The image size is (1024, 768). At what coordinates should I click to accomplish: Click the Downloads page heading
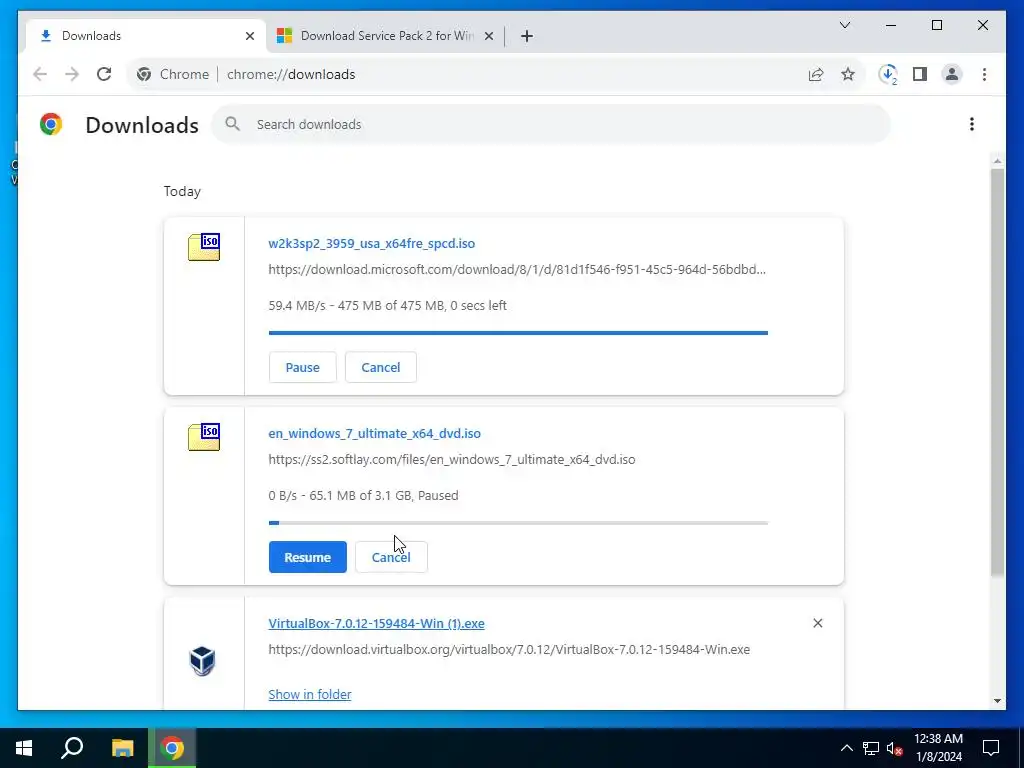[x=142, y=125]
